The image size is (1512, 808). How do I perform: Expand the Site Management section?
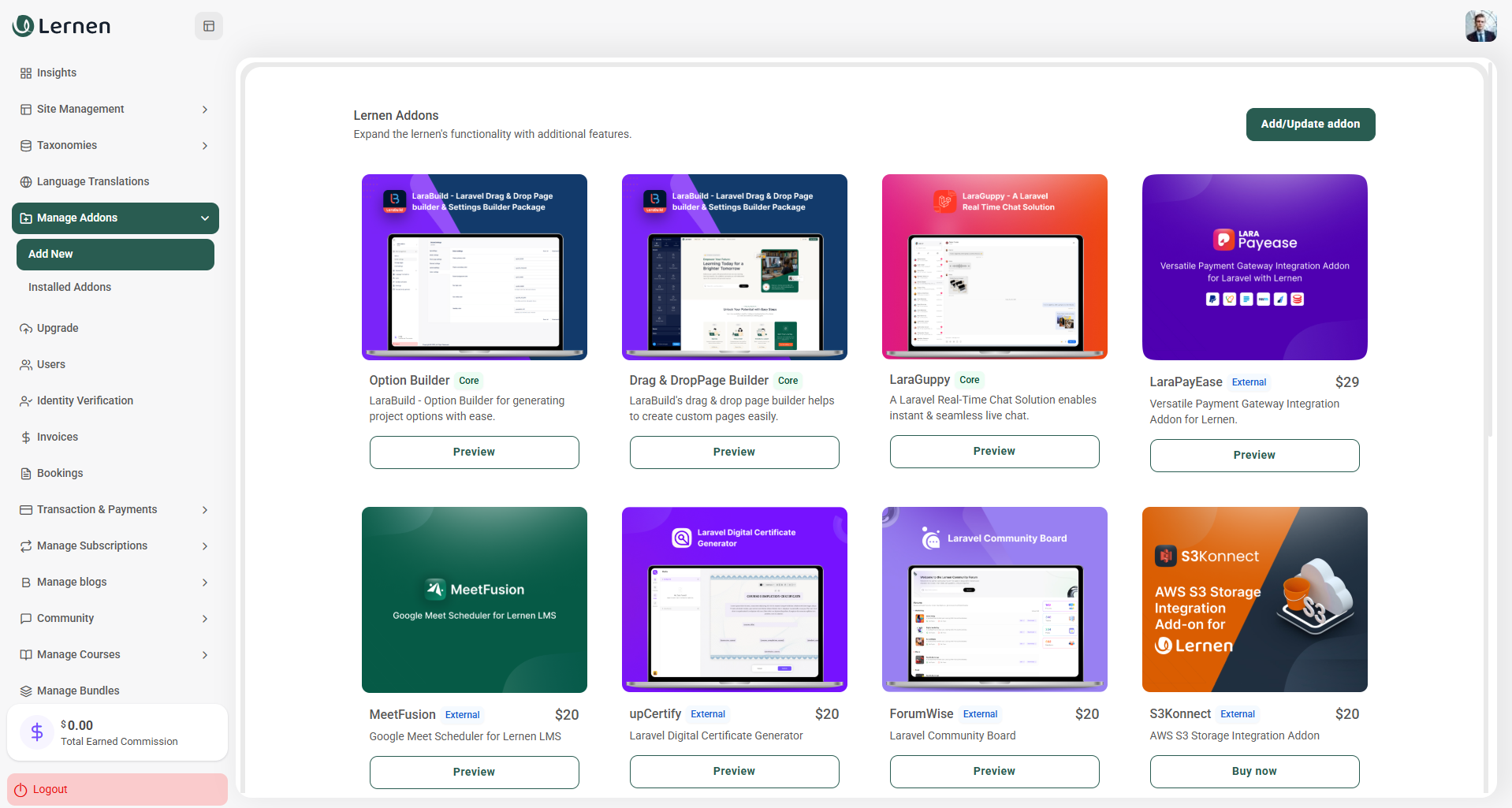click(205, 109)
